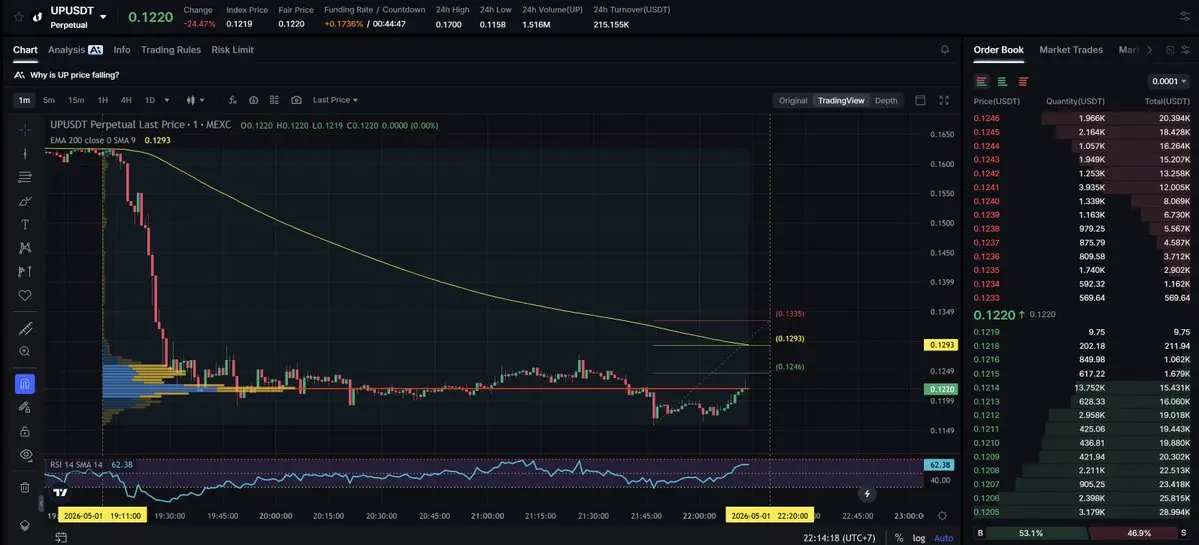
Task: Select the trend line drawing tool
Action: pos(24,153)
